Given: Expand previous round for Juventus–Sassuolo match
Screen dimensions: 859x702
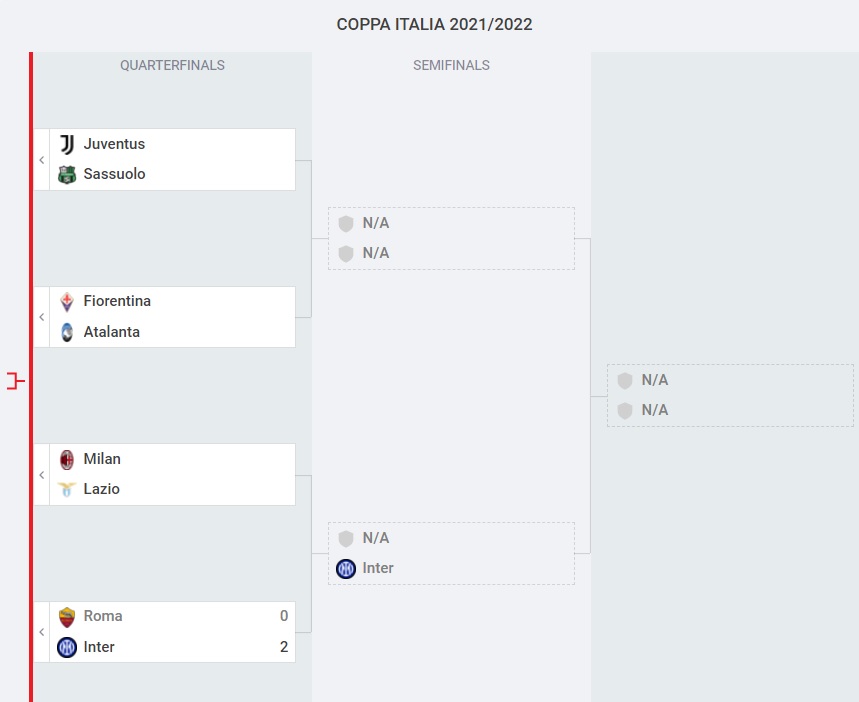Looking at the screenshot, I should tap(42, 160).
